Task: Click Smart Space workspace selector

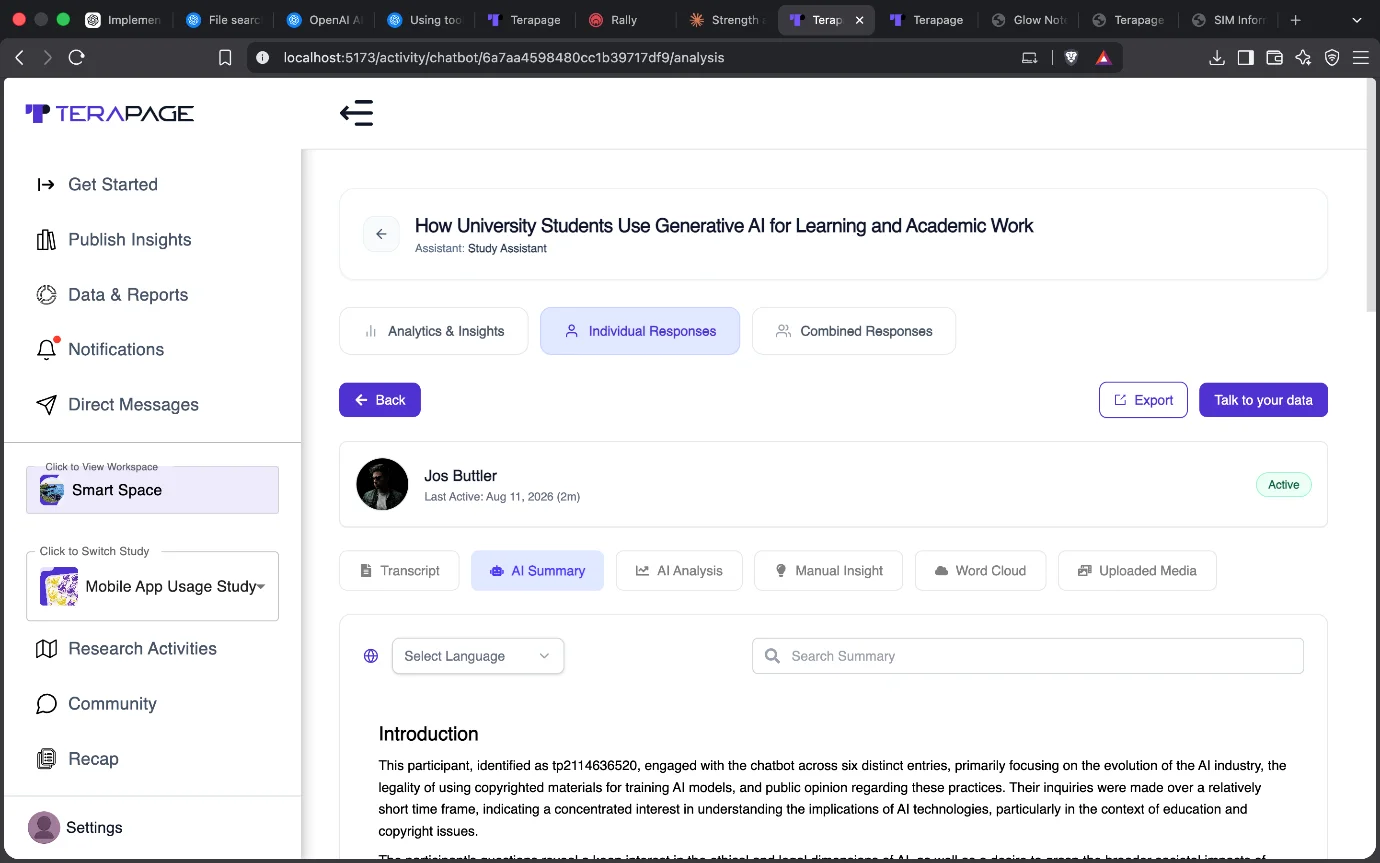Action: [x=152, y=490]
